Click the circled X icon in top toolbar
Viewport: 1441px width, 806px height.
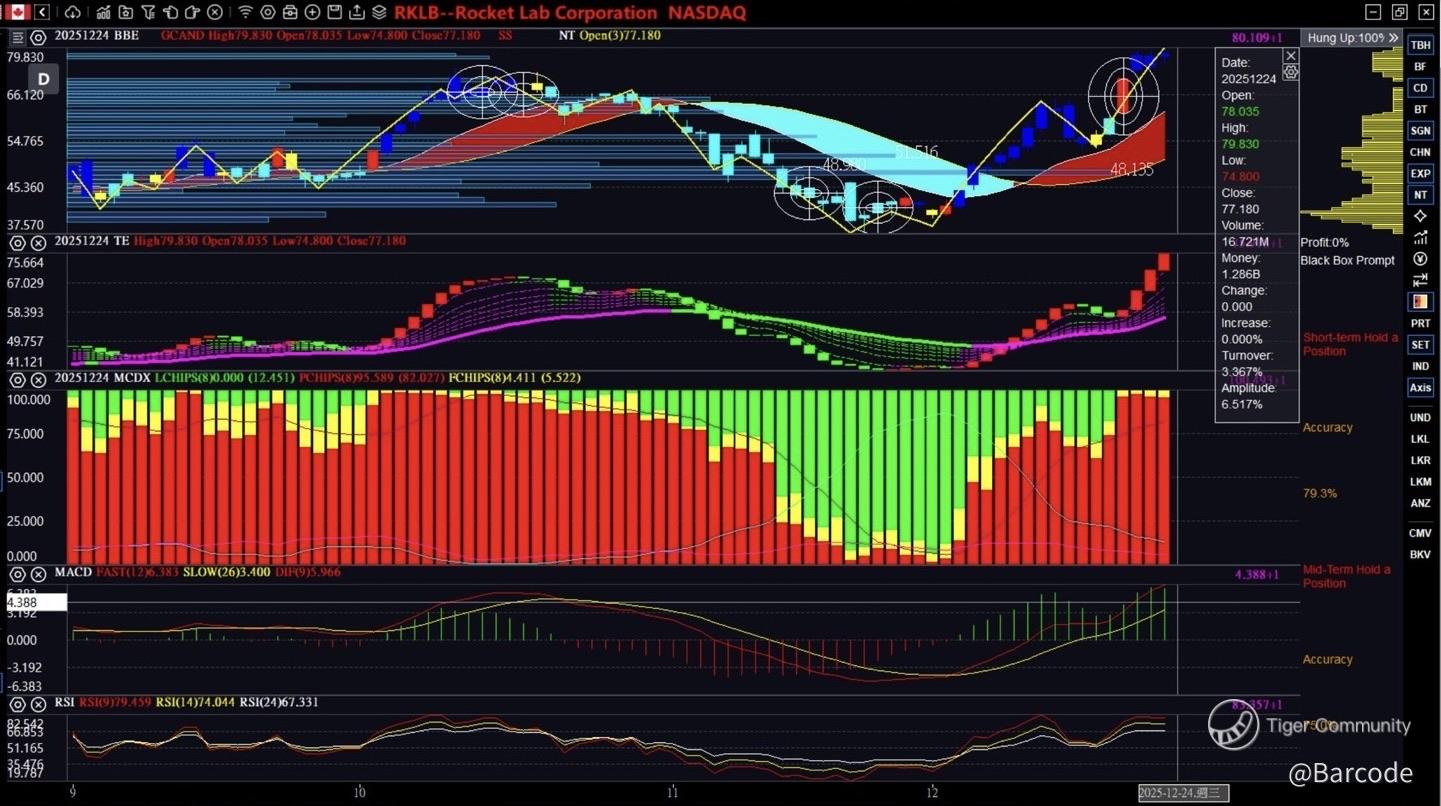point(214,12)
